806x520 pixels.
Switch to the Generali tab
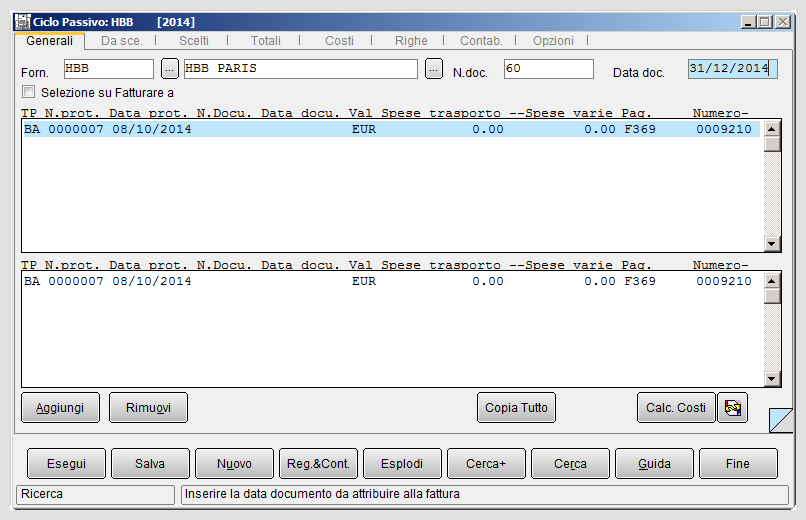click(49, 41)
